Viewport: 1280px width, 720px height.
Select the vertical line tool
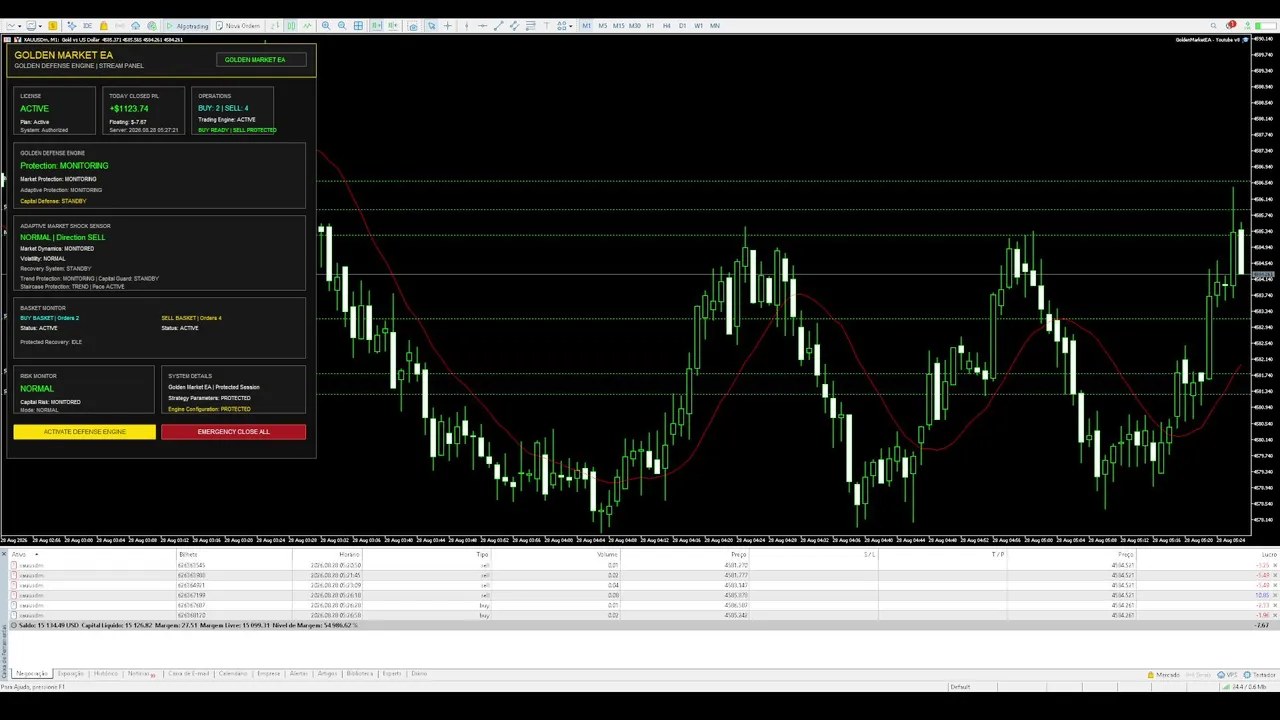tap(466, 26)
